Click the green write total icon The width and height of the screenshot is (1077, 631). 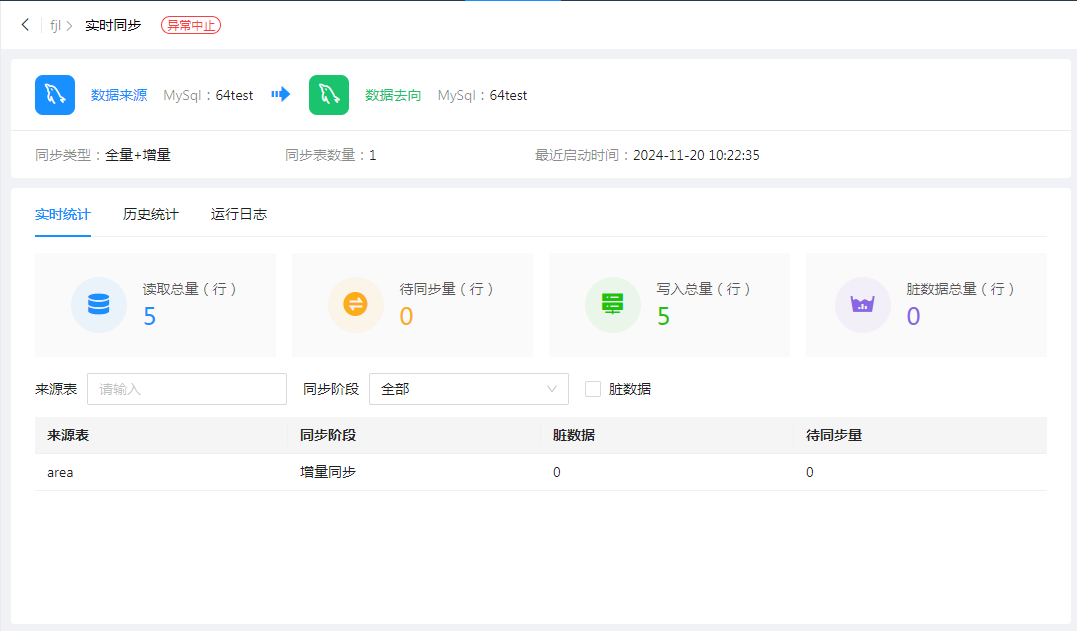(612, 304)
